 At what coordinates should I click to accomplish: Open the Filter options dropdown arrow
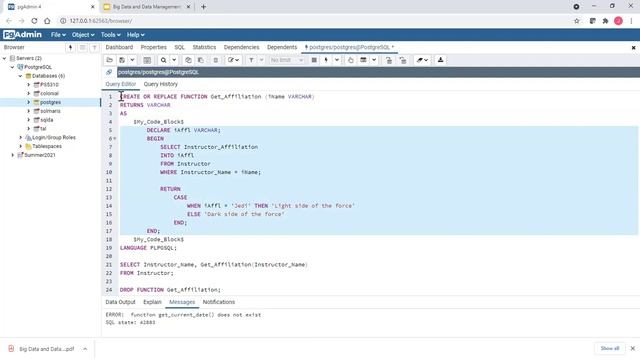[262, 60]
